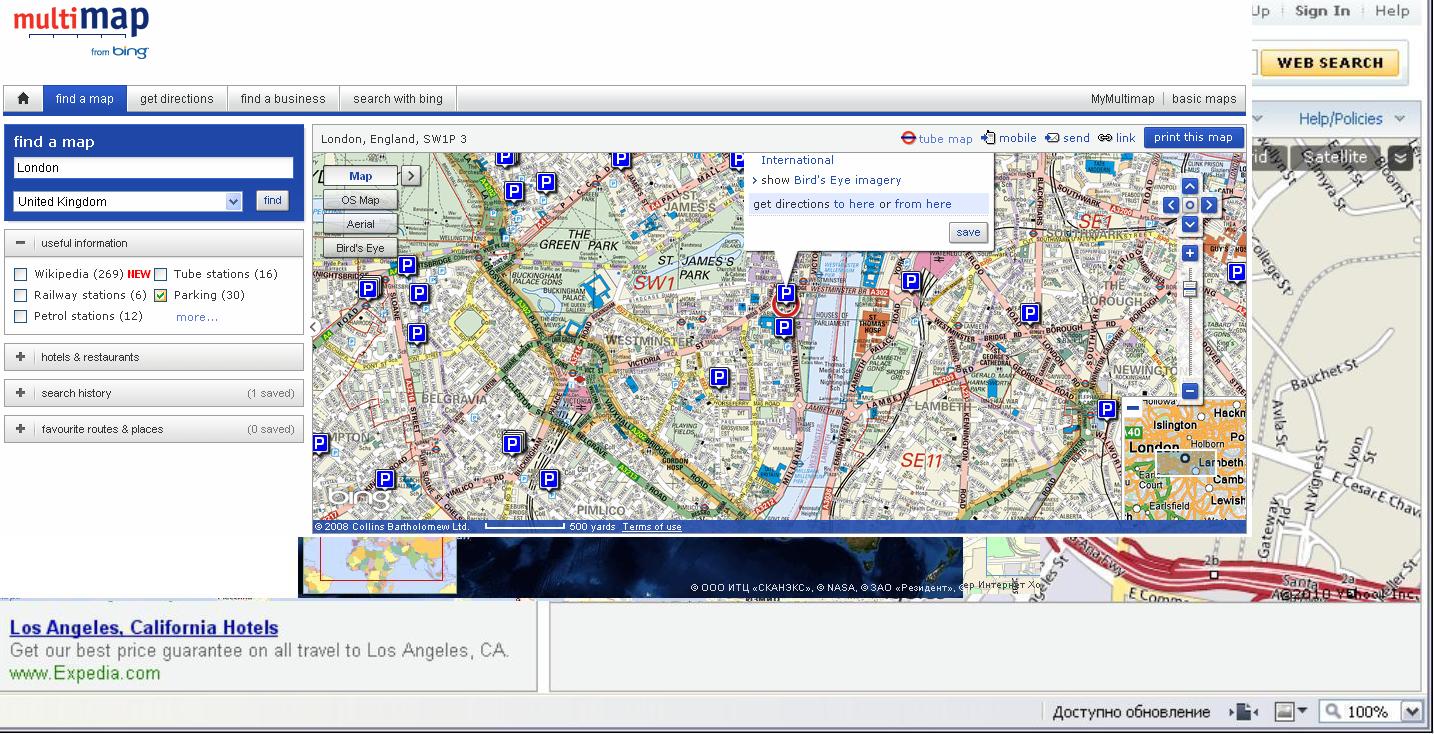Expand the search history section

[20, 393]
